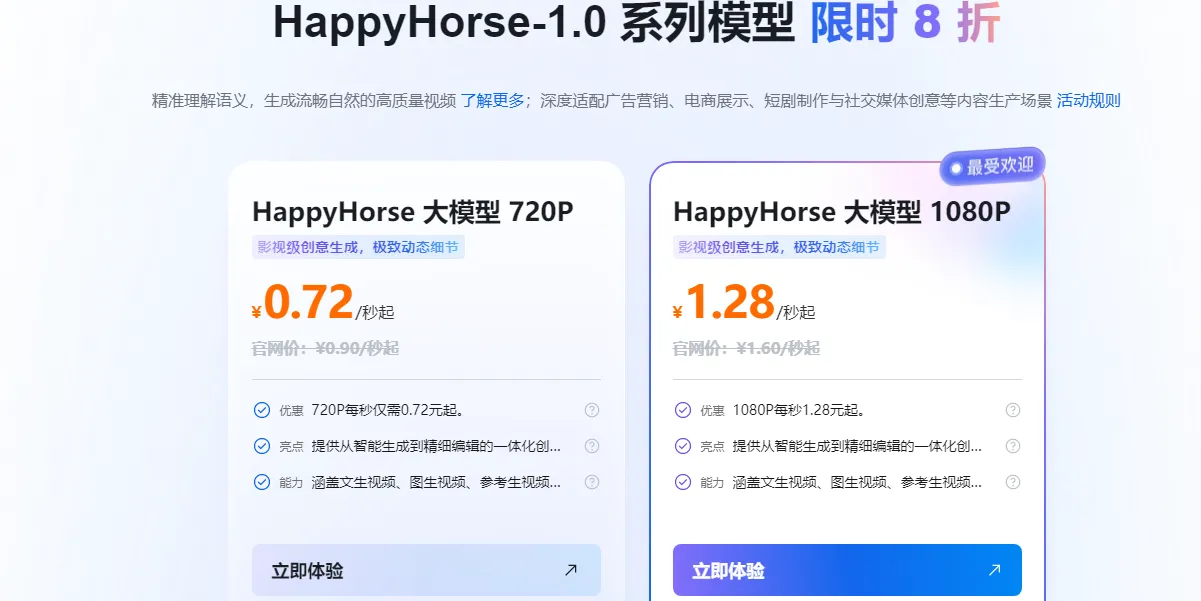Viewport: 1201px width, 601px height.
Task: Click text 1080P每秒1.28元起
Action: coord(799,410)
